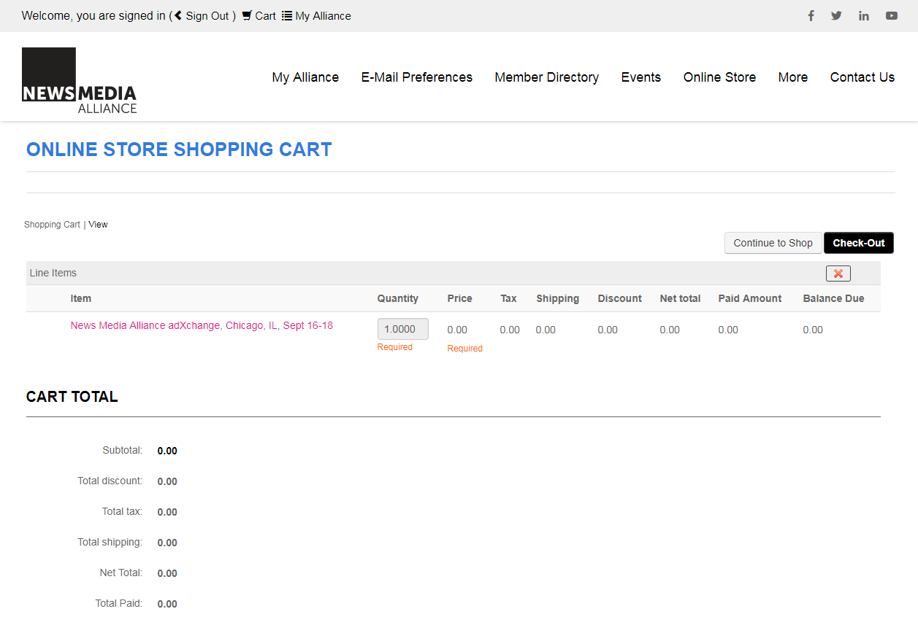Viewport: 918px width, 617px height.
Task: Click the Quantity input field
Action: coord(403,329)
